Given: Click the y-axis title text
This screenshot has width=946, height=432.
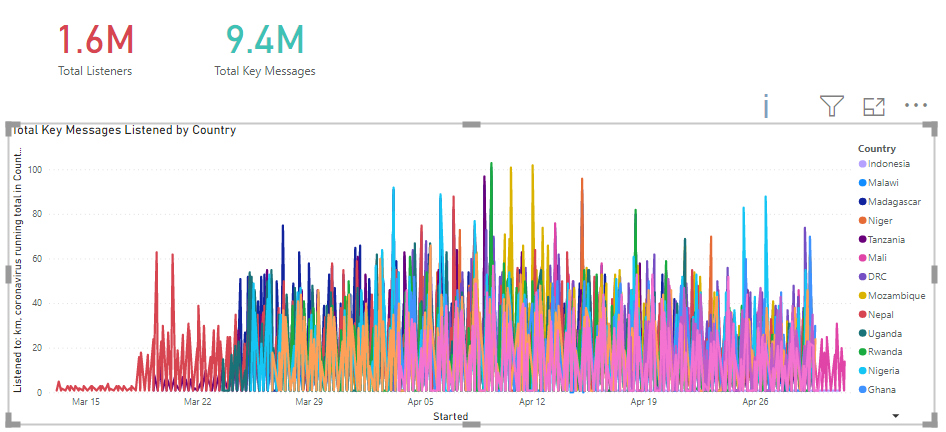Looking at the screenshot, I should 18,269.
